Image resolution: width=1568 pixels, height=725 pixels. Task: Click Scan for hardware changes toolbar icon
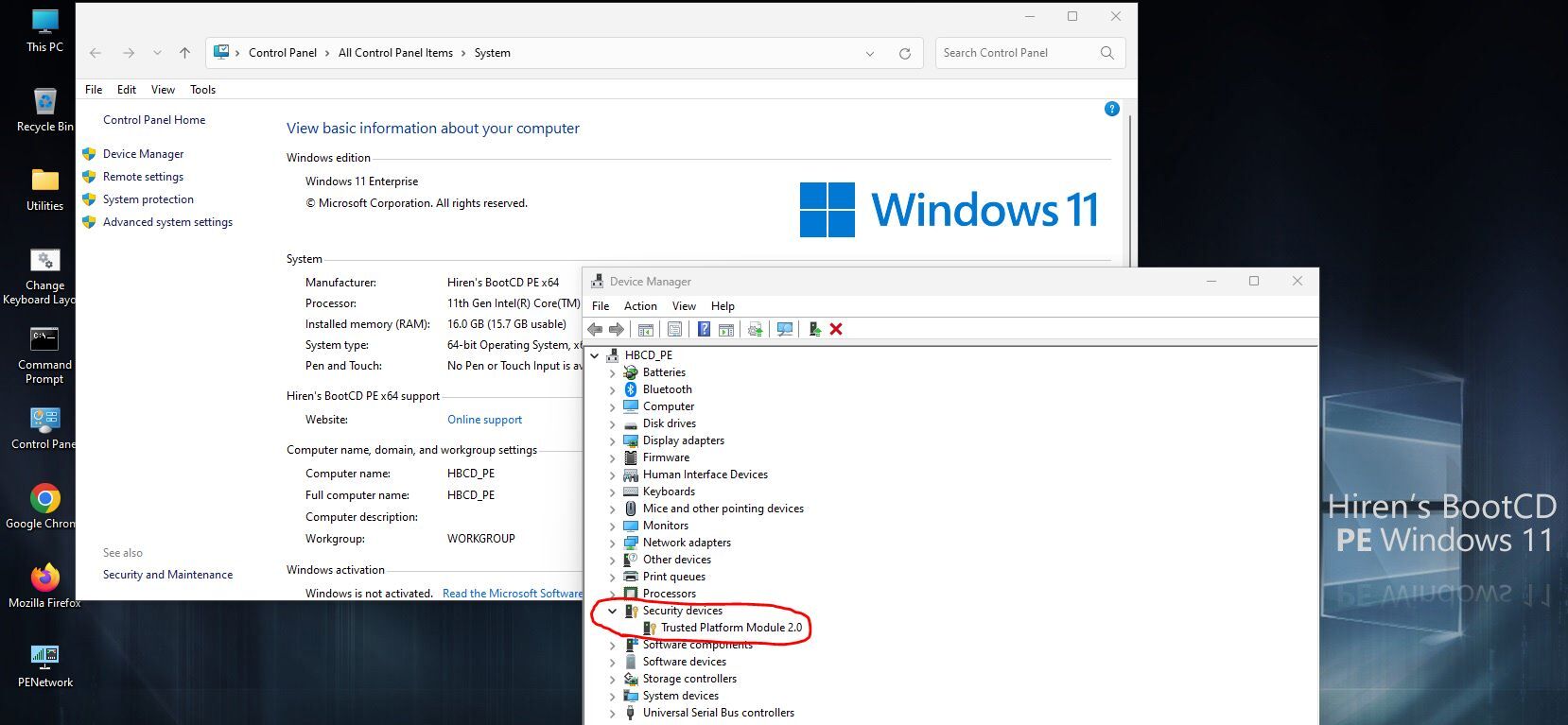tap(784, 329)
